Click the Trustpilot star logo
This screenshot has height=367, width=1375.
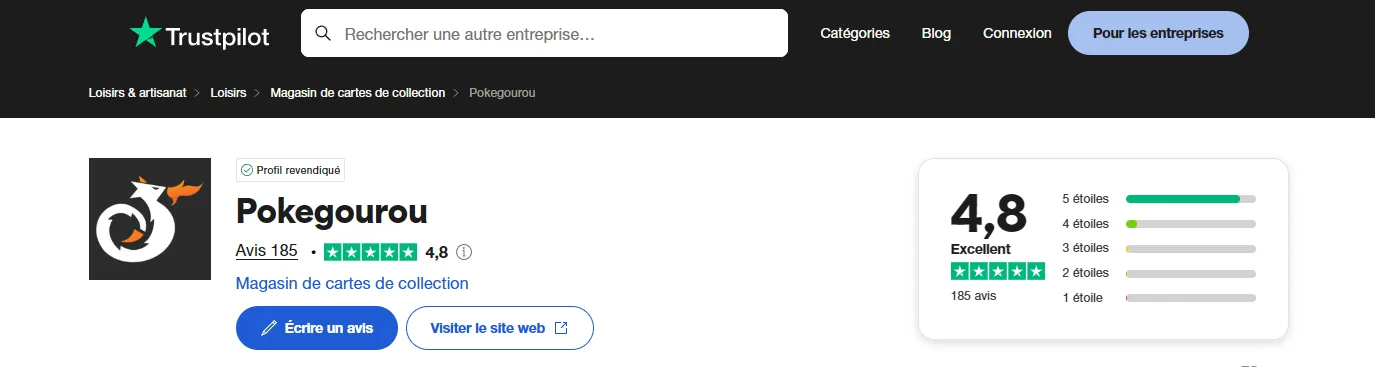click(145, 33)
